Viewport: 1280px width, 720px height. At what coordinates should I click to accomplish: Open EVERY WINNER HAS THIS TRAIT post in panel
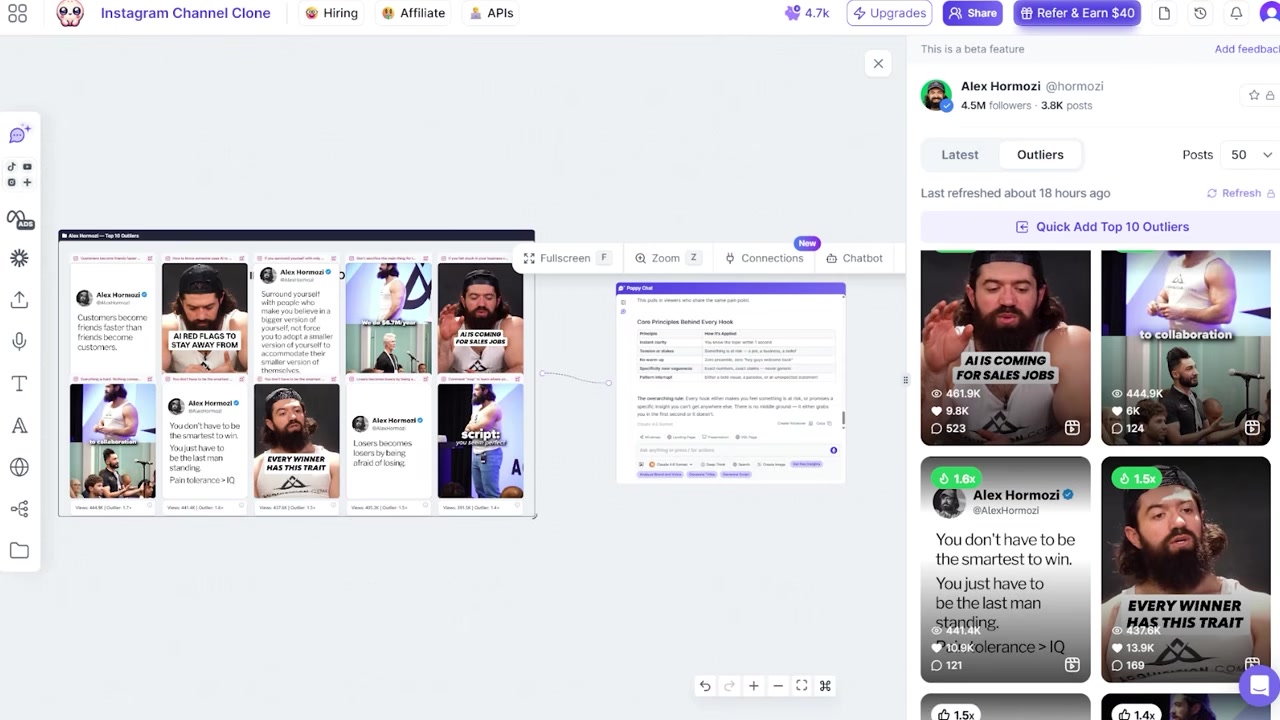tap(1185, 570)
